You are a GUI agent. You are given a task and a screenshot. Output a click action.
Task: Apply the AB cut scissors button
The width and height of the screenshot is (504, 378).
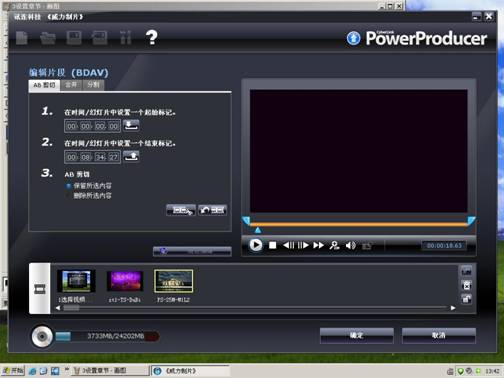(181, 210)
